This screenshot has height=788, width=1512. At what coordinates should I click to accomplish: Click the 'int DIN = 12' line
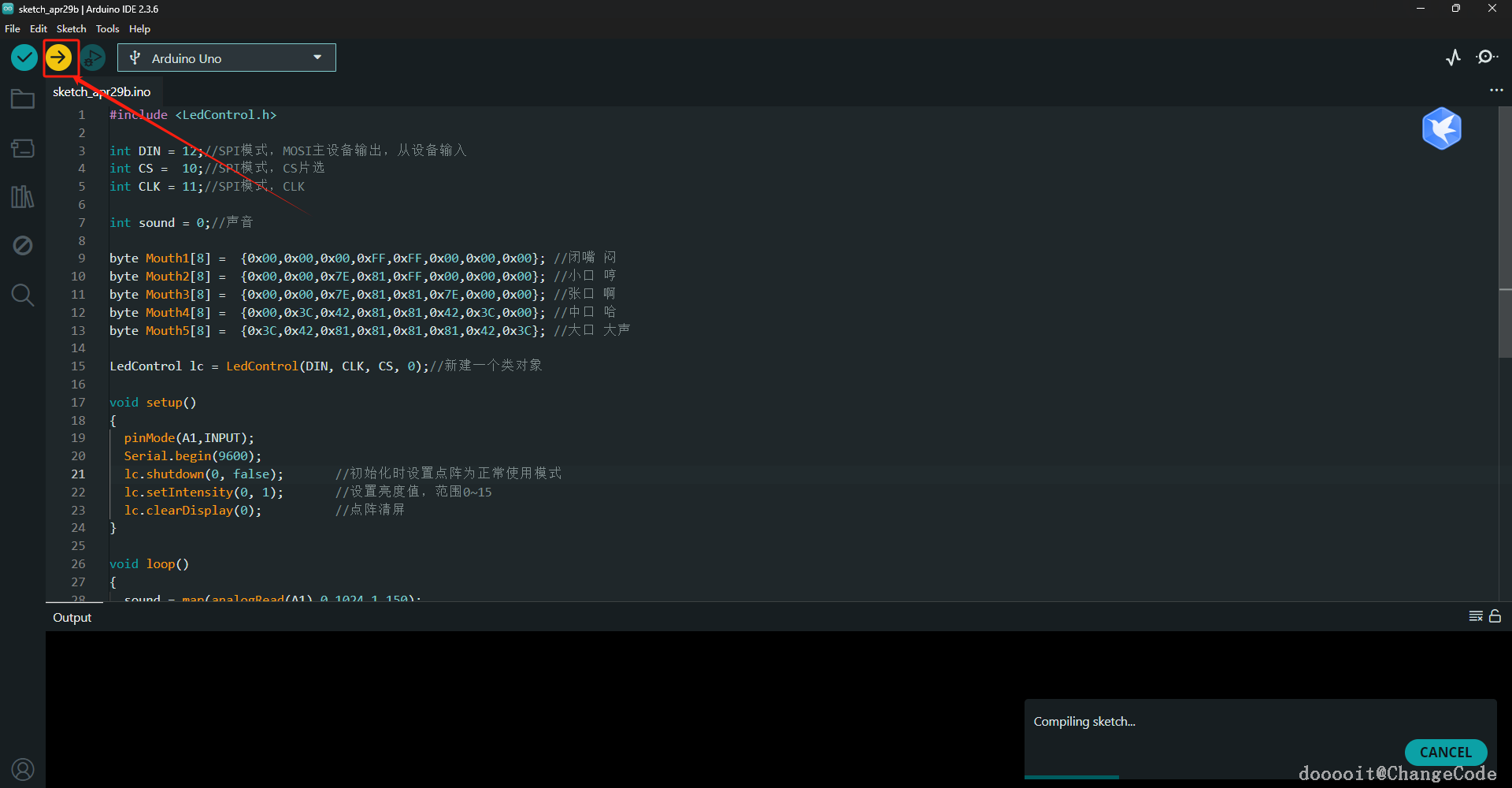click(287, 151)
